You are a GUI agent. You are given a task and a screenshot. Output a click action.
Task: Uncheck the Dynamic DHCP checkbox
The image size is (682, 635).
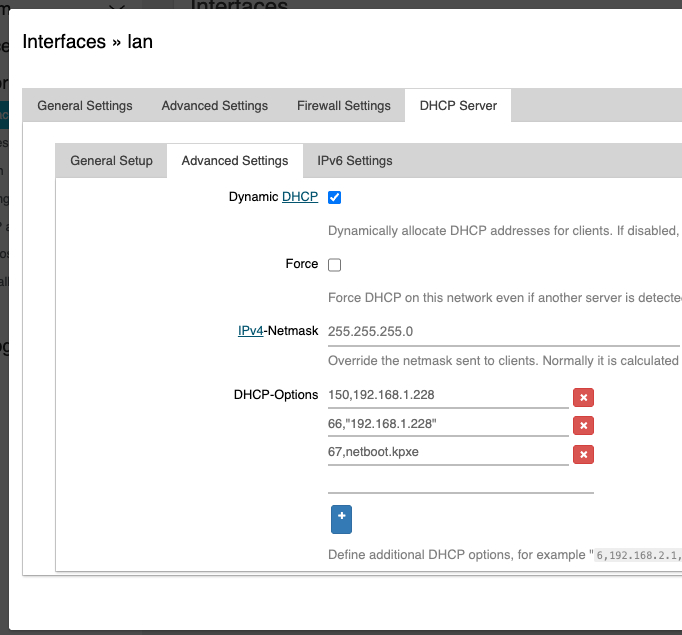pos(335,198)
